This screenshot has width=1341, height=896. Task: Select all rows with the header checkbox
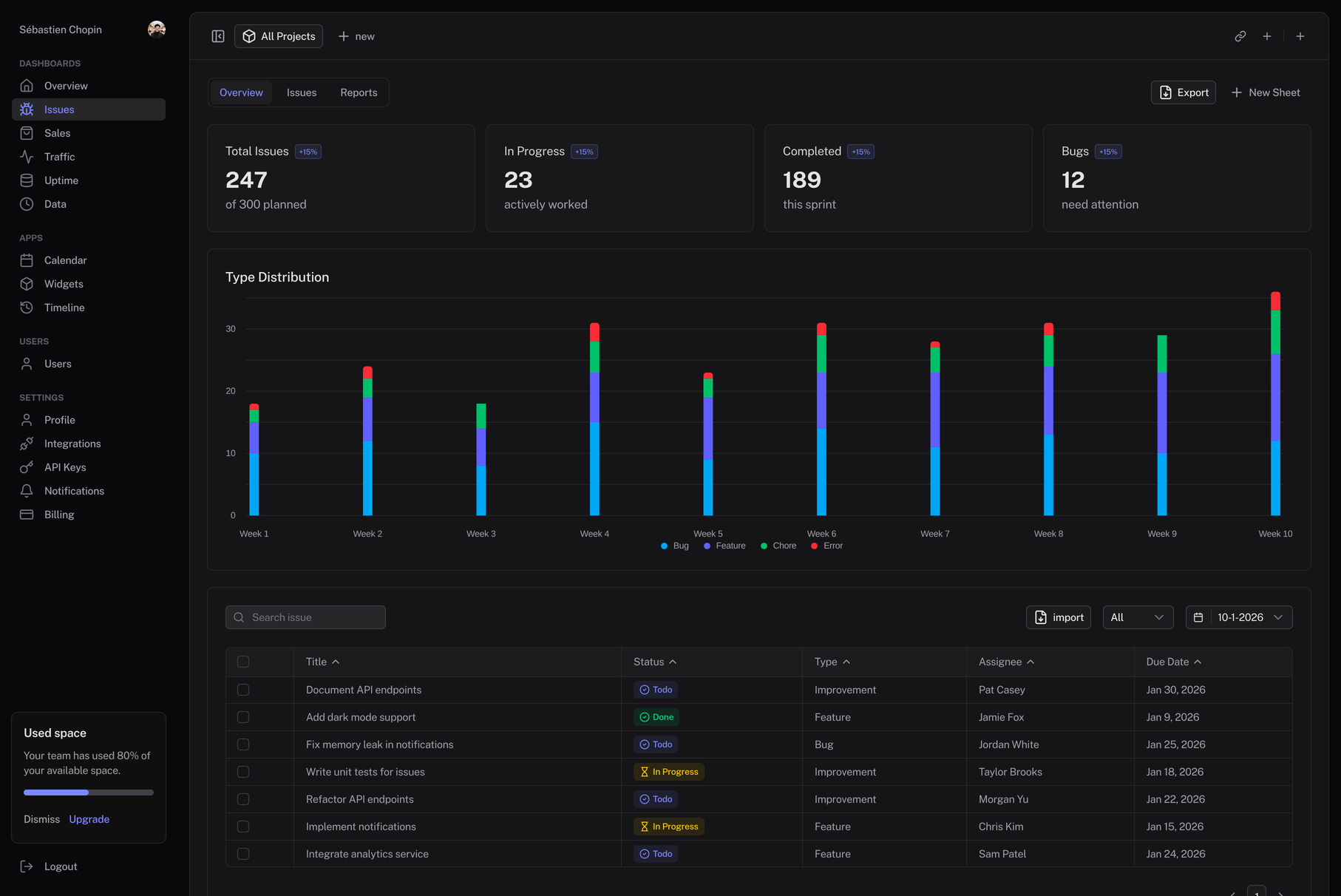(243, 662)
